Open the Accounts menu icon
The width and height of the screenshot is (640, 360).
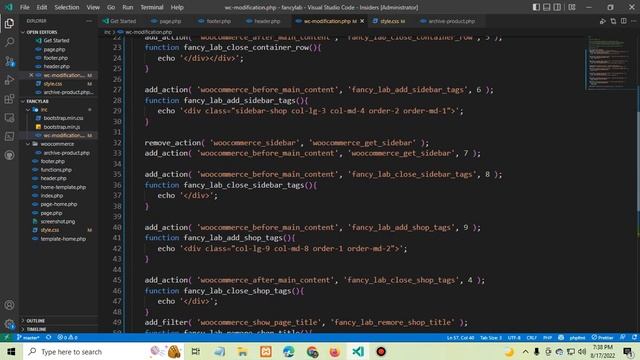pyautogui.click(x=9, y=305)
